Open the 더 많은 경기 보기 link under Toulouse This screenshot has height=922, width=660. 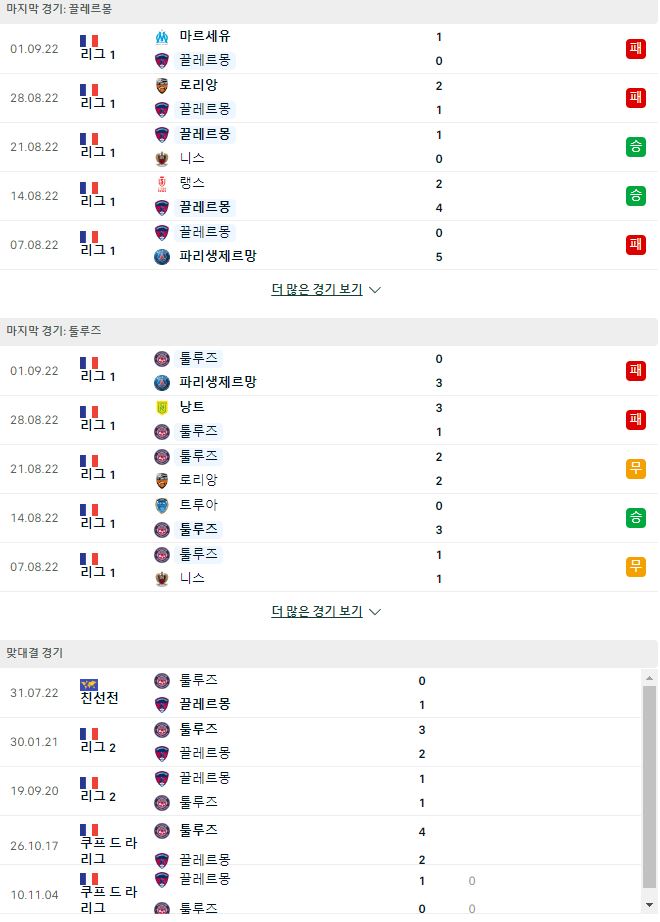tap(316, 612)
